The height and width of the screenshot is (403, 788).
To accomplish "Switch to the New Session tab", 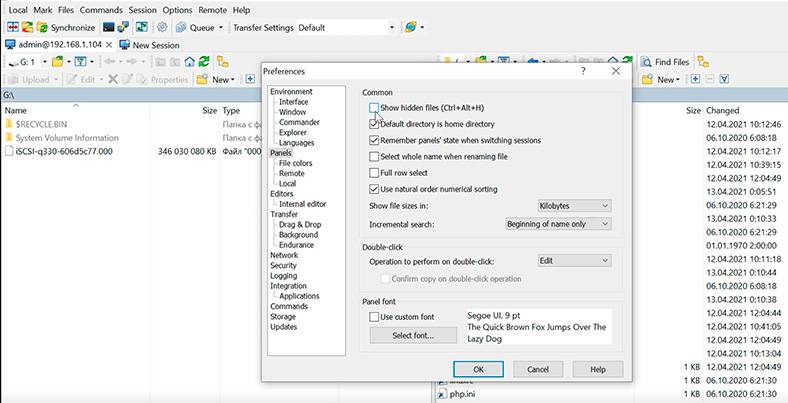I will tap(149, 45).
